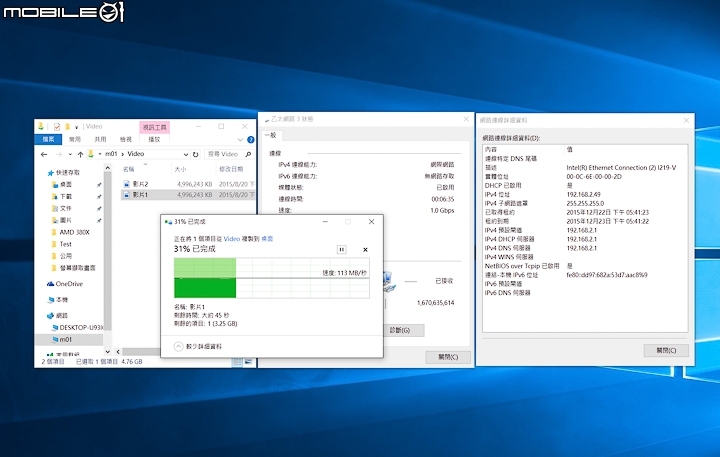Click the search magnifier icon
Screen dimensions: 720x457
[248, 154]
